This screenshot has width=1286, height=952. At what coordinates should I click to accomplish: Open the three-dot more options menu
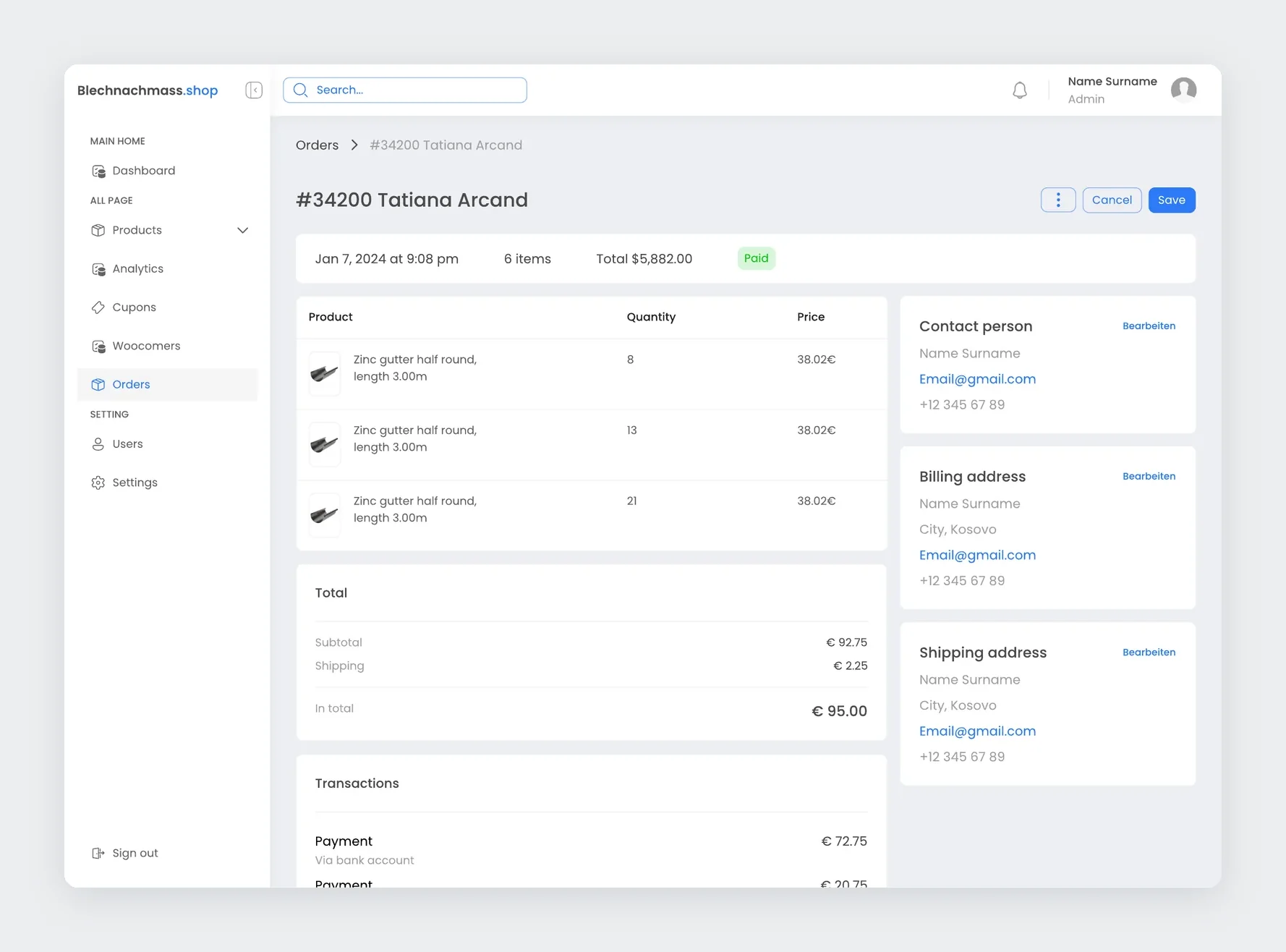click(1058, 200)
